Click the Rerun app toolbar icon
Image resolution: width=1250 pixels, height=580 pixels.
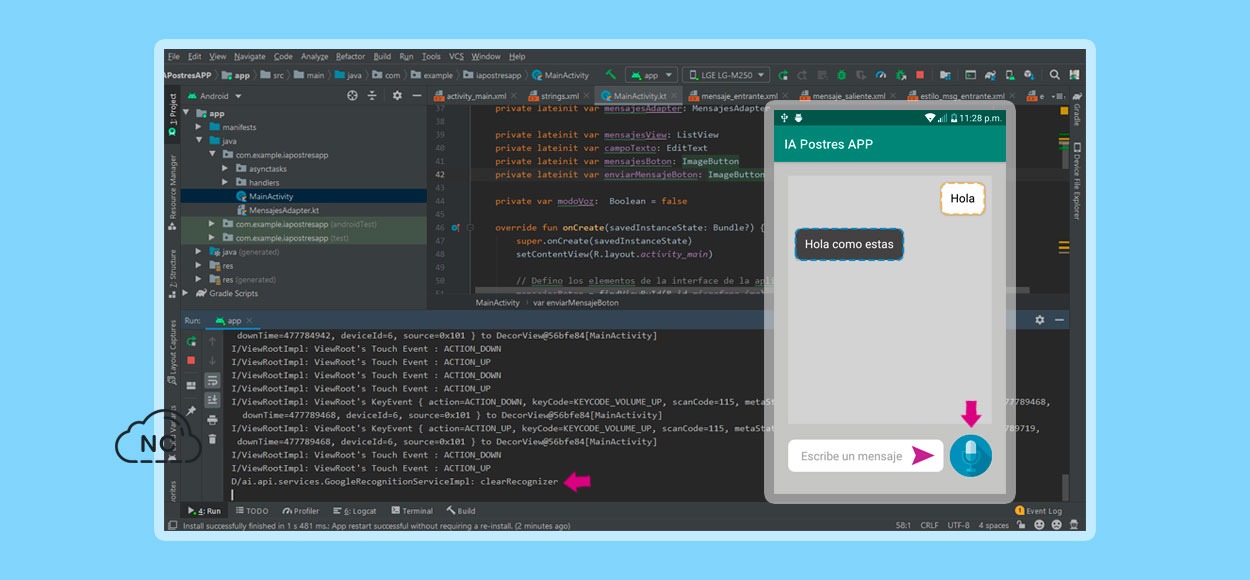(783, 75)
